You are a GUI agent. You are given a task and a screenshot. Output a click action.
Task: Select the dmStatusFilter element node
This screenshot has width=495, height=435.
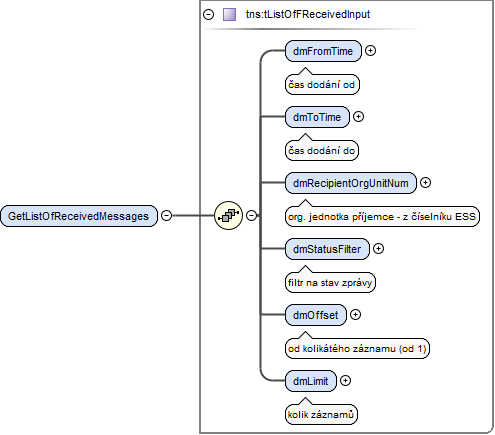click(327, 249)
